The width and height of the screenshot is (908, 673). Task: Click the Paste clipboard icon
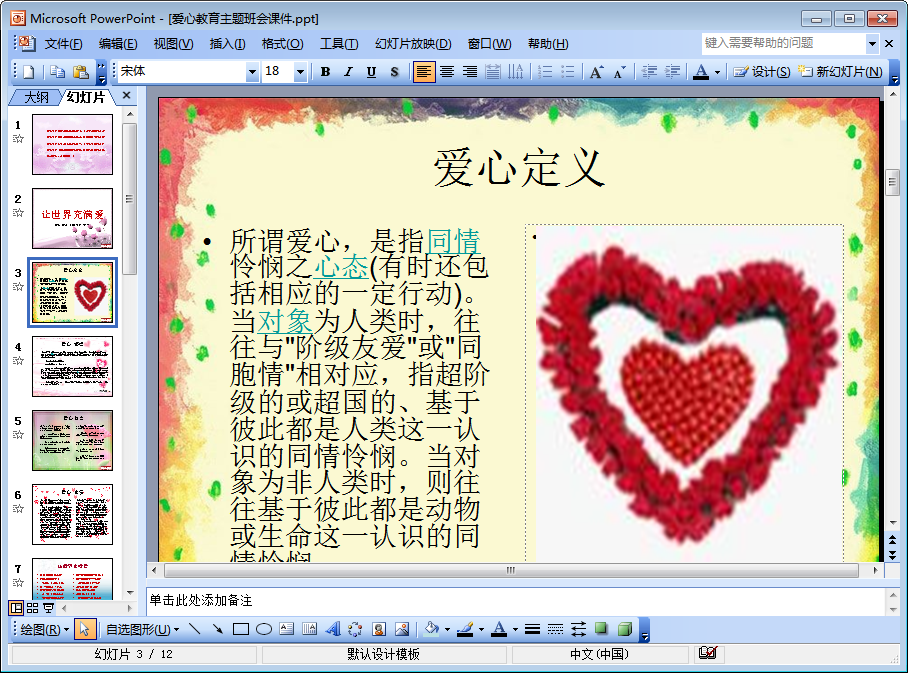pos(80,72)
